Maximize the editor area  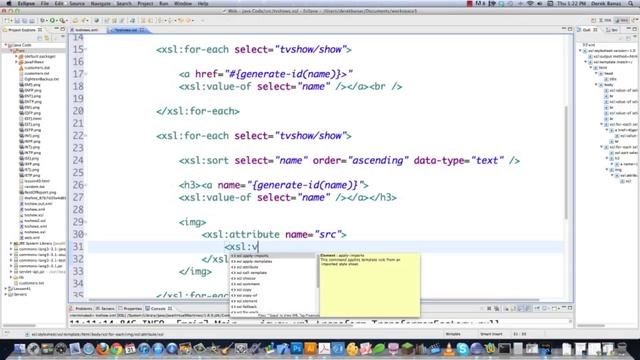tap(570, 29)
